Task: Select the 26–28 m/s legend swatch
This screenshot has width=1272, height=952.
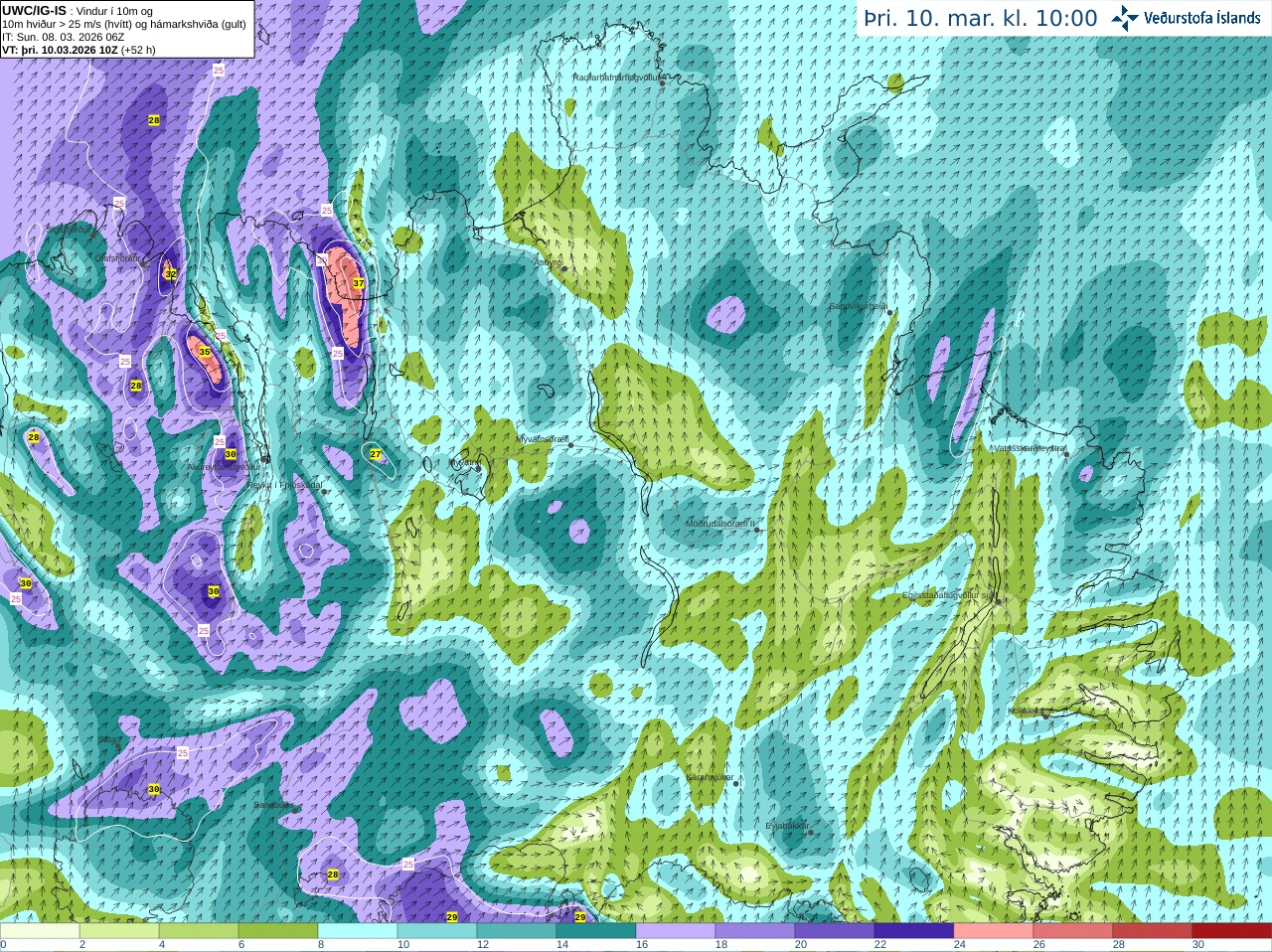Action: (1073, 931)
